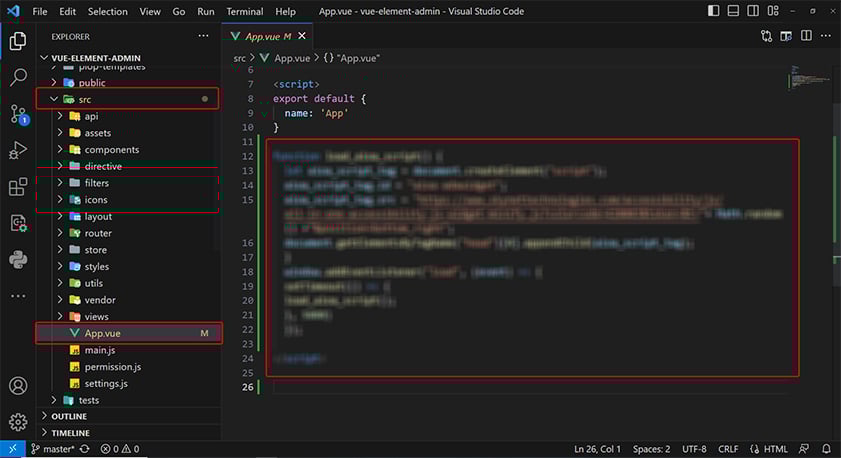The width and height of the screenshot is (841, 458).
Task: Open settings.js in file explorer
Action: (129, 383)
